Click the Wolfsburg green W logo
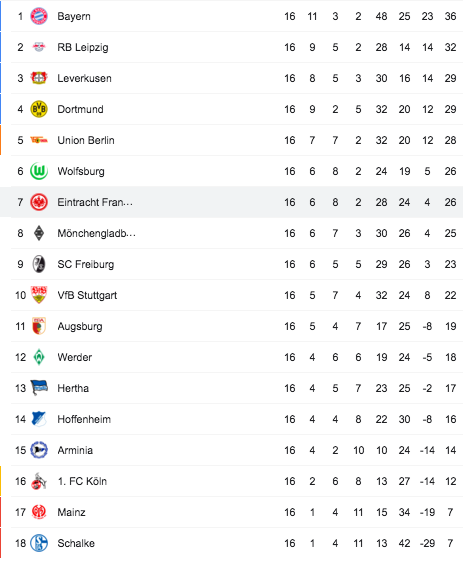463x565 pixels. (x=39, y=171)
